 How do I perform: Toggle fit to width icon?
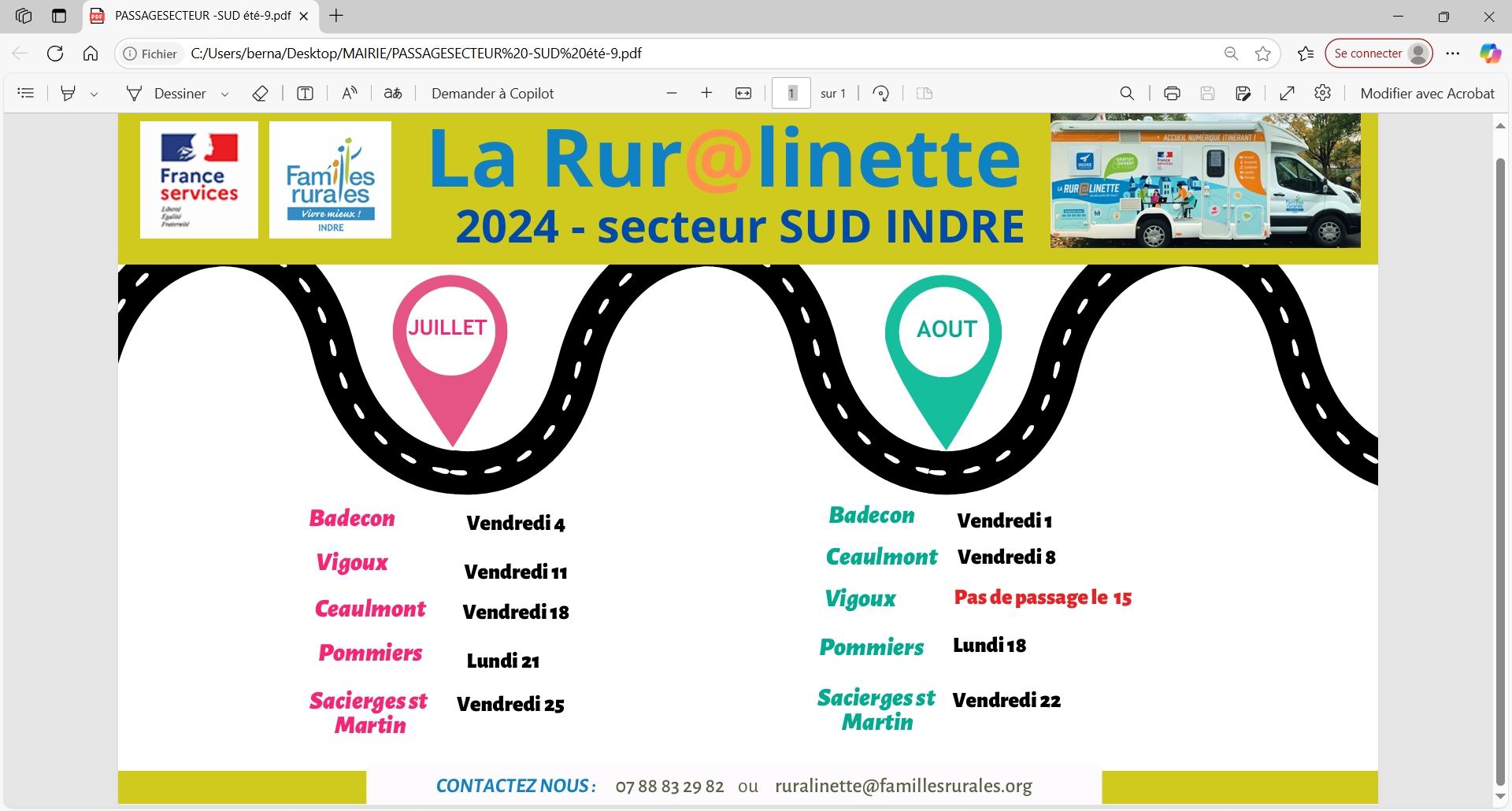(743, 93)
